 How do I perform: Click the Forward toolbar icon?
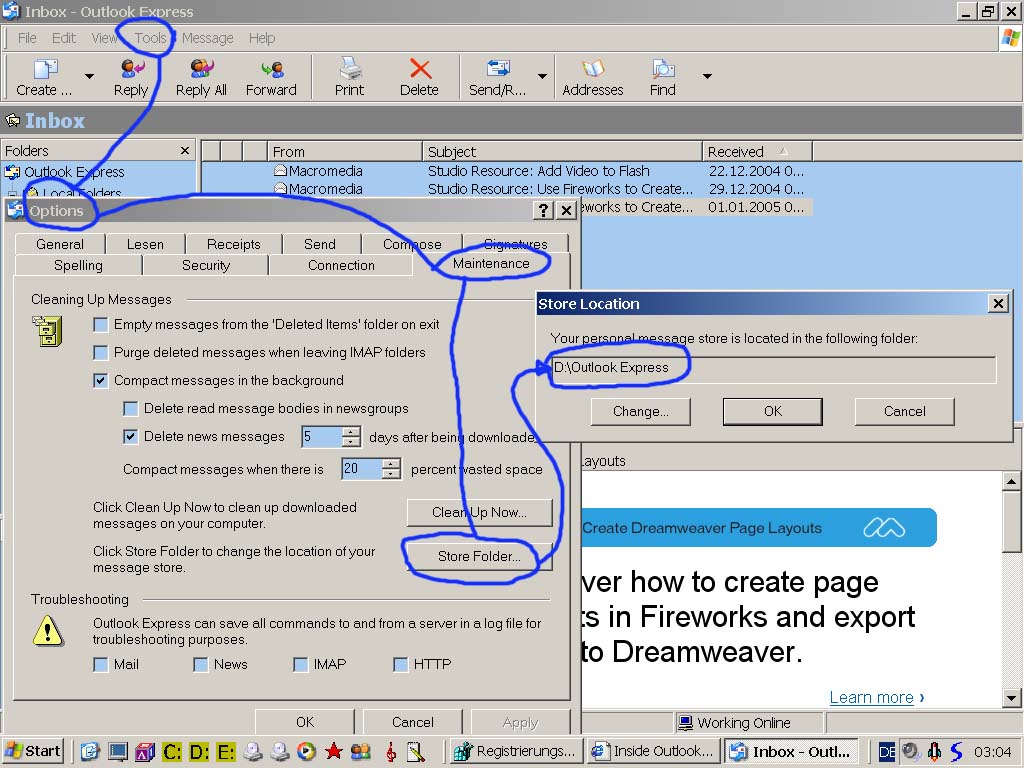pos(272,69)
